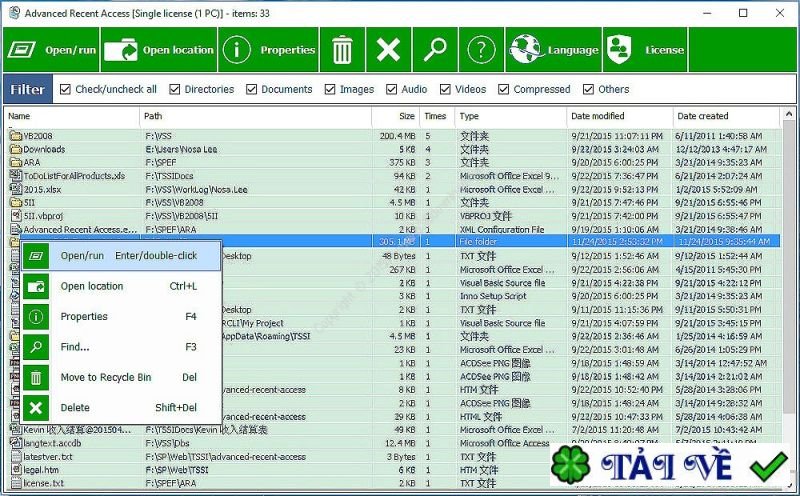Sort by the Path column header

[x=255, y=116]
